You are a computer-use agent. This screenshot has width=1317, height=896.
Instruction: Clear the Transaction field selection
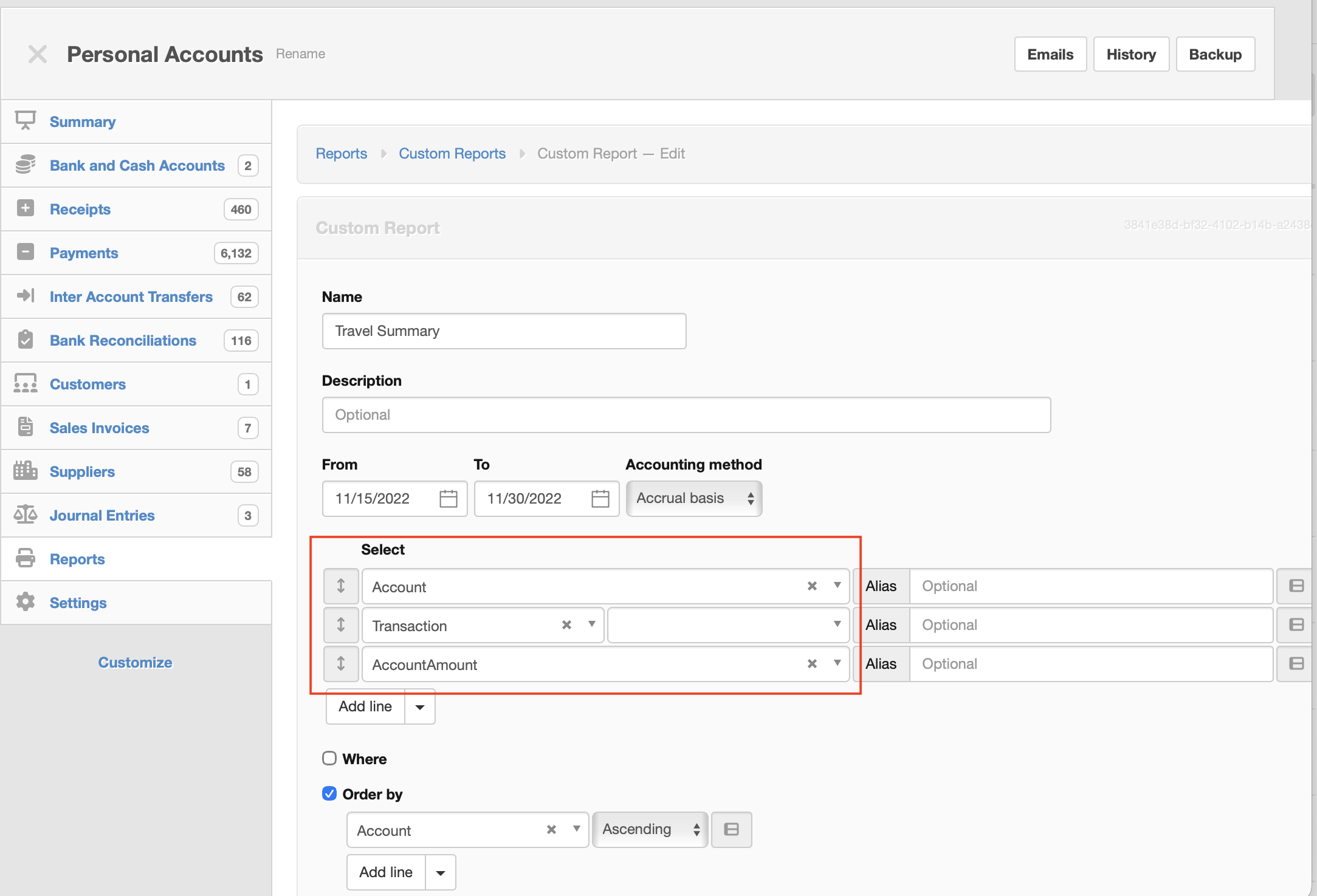pyautogui.click(x=566, y=625)
